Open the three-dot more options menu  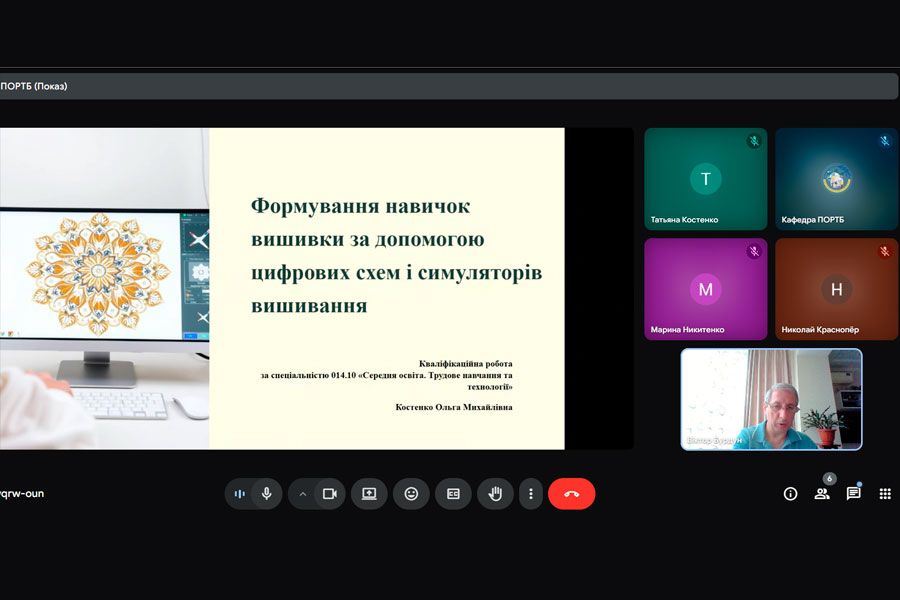(x=531, y=494)
